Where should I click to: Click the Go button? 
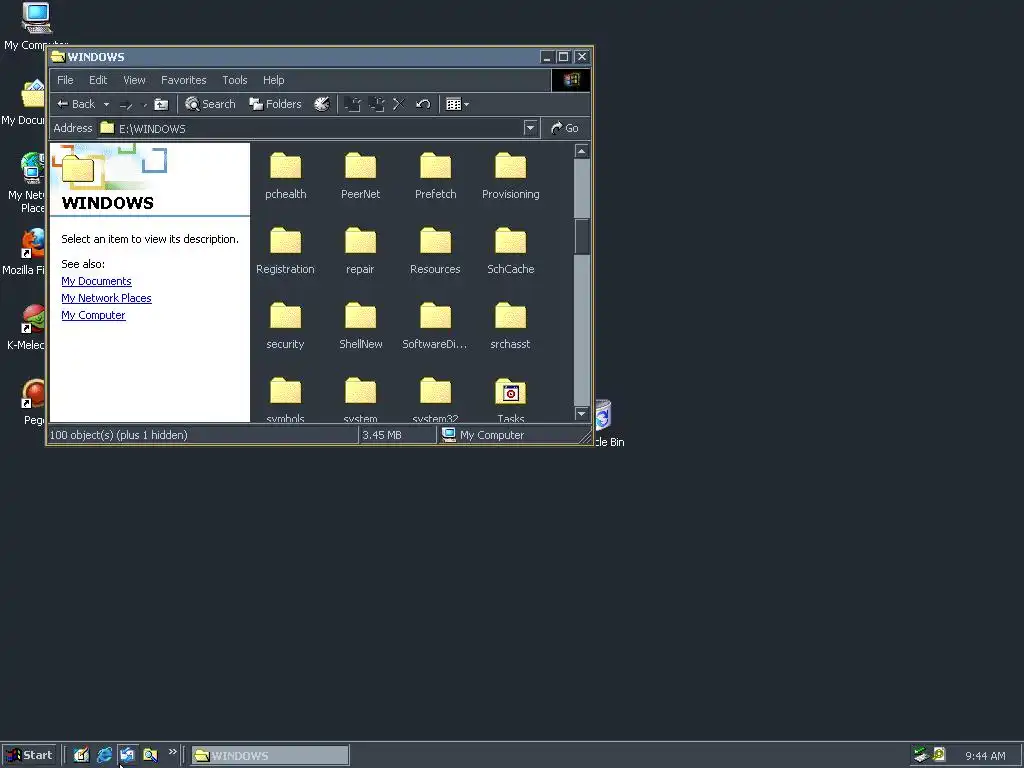coord(565,128)
